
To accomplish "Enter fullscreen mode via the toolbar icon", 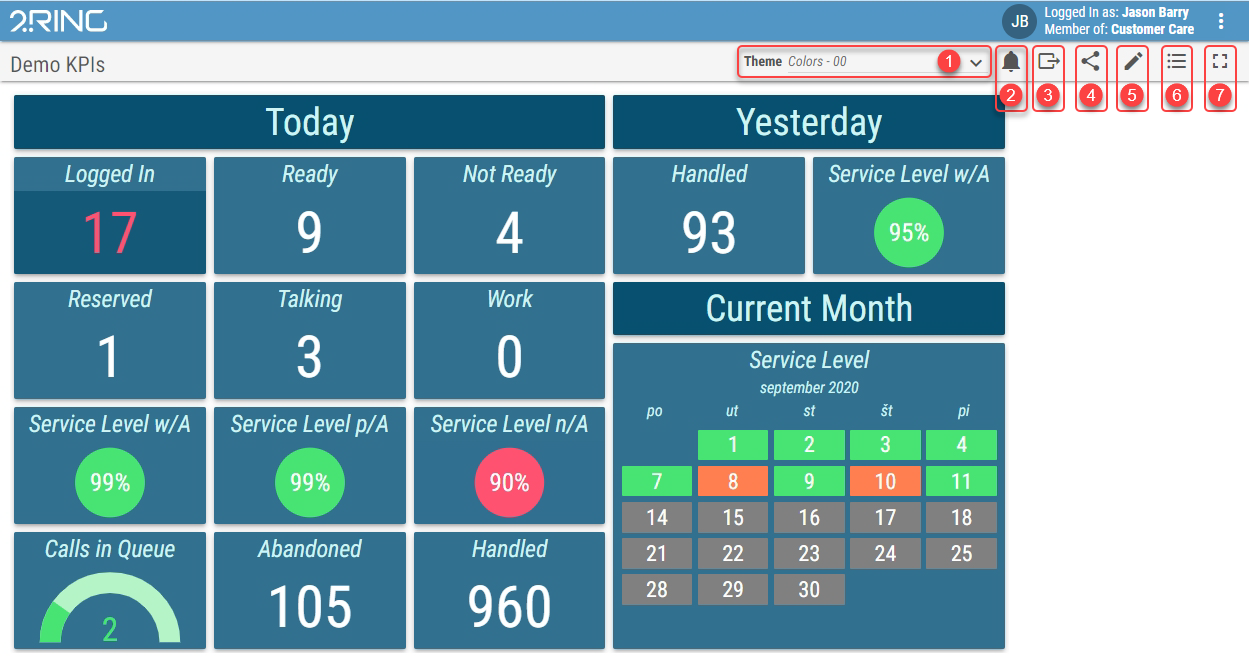I will click(x=1219, y=62).
